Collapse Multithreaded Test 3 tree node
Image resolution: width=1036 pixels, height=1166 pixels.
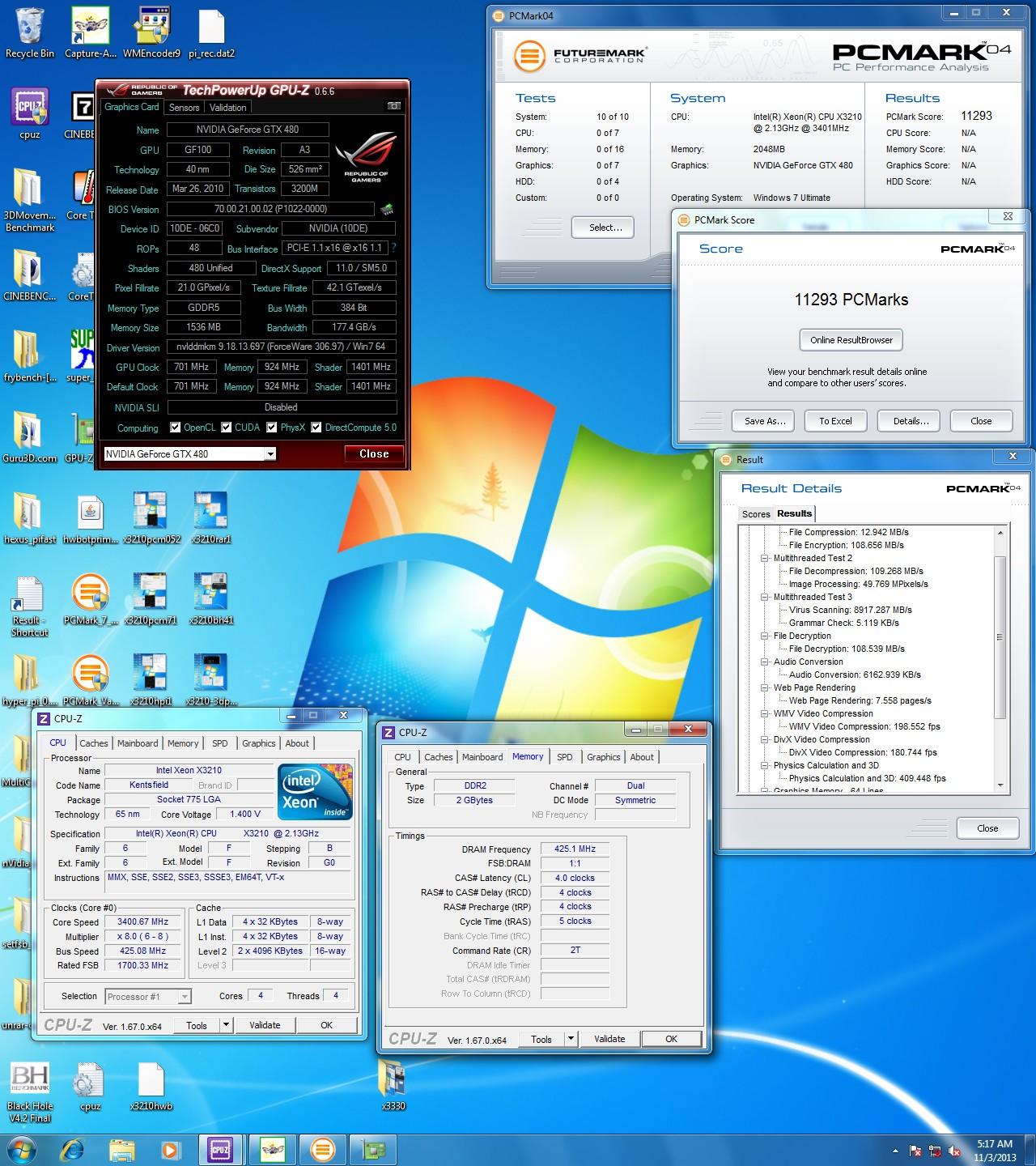[765, 597]
